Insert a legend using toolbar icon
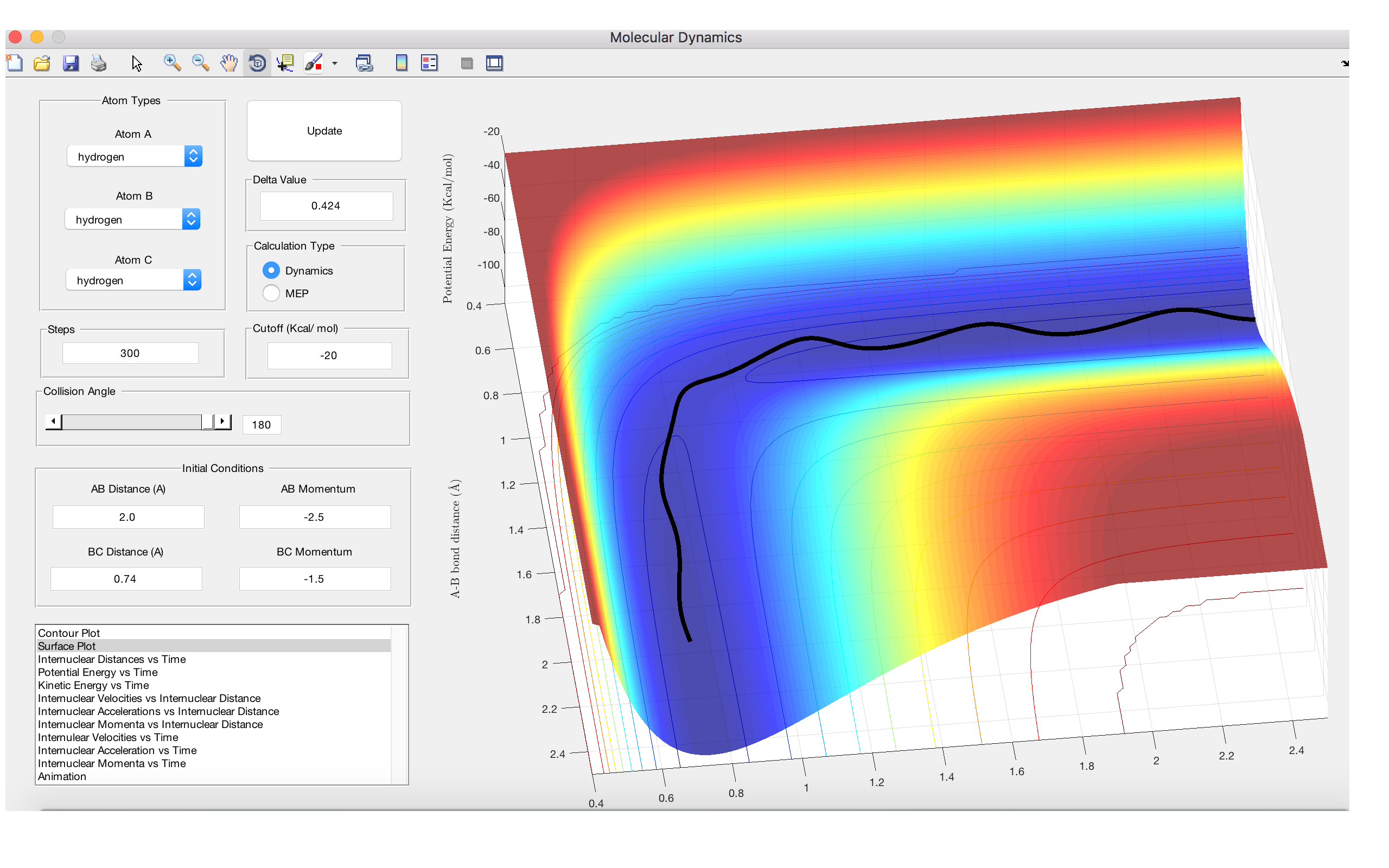Viewport: 1389px width, 868px height. tap(429, 62)
